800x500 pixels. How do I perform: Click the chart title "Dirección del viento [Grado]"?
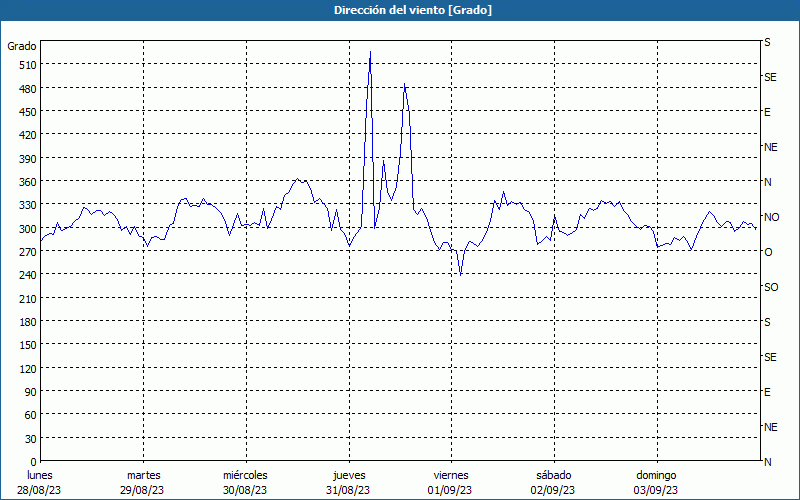point(413,10)
